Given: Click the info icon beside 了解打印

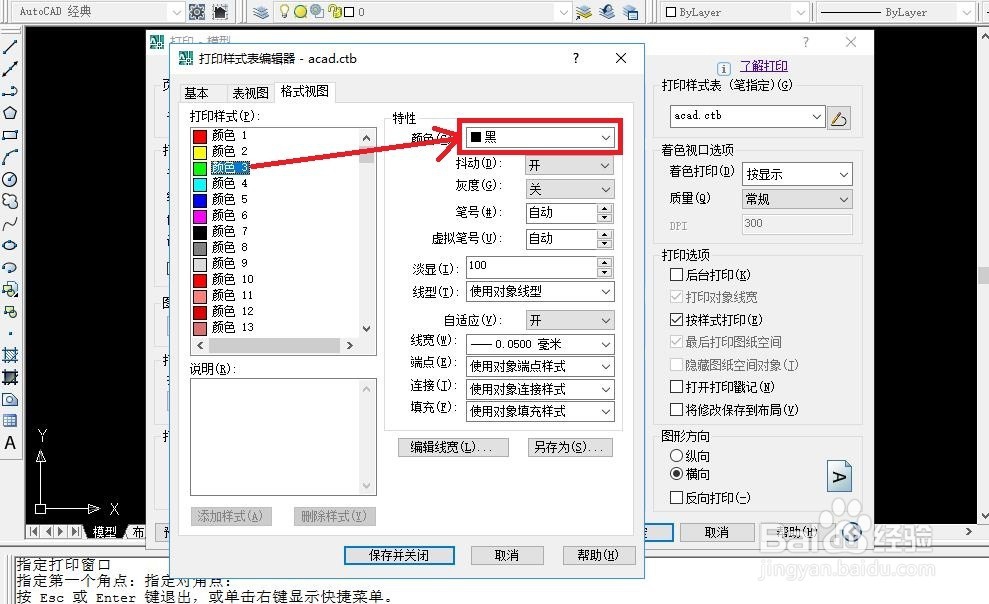Looking at the screenshot, I should [723, 68].
